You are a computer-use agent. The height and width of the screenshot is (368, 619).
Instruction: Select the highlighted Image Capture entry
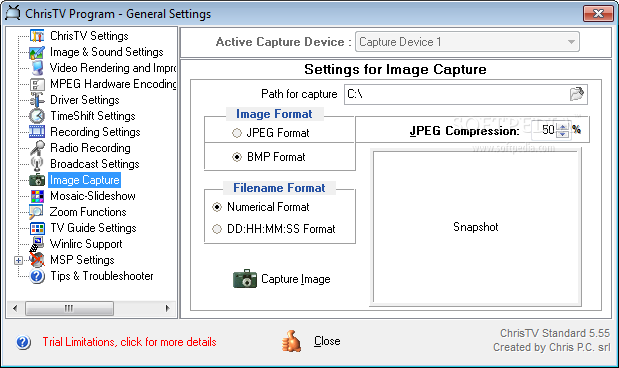[x=84, y=180]
